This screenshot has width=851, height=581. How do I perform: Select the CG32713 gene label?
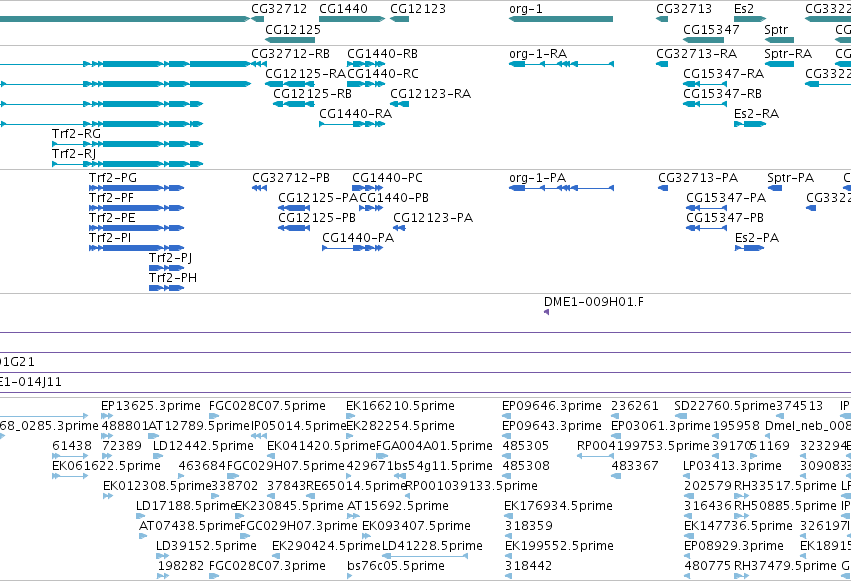point(684,9)
